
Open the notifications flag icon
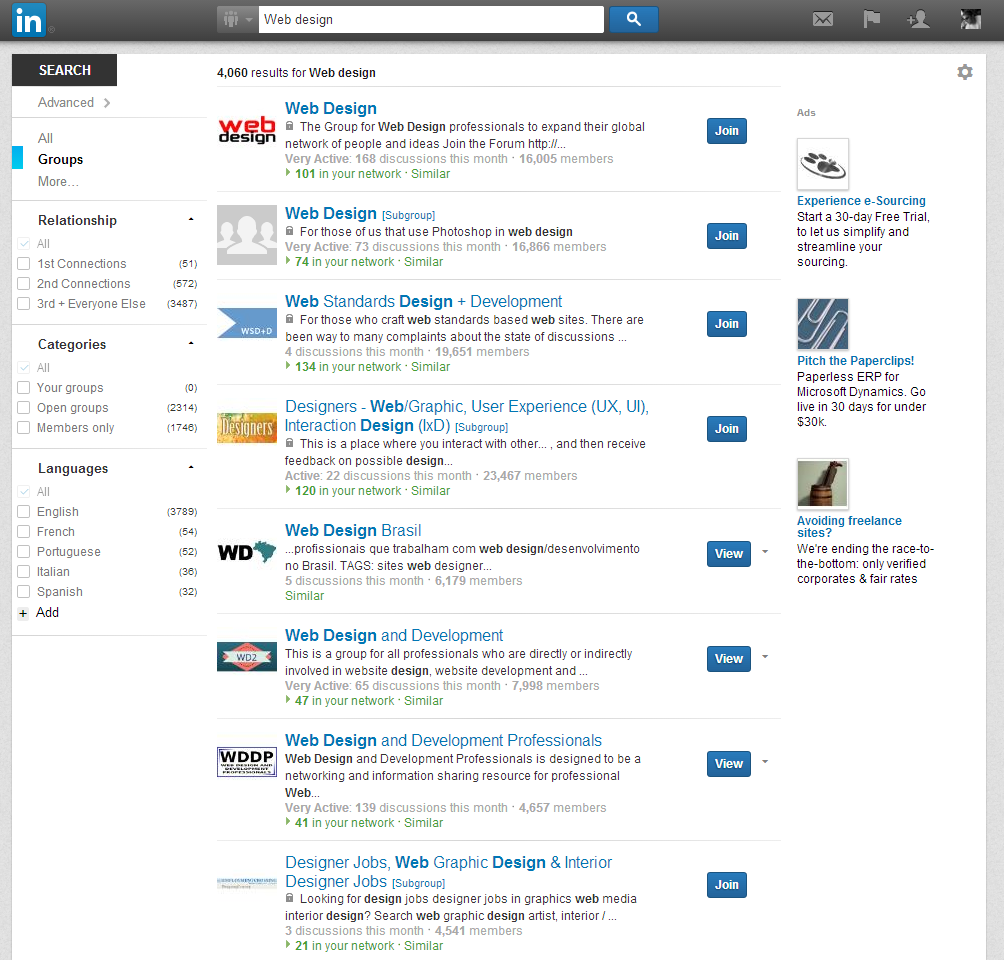coord(871,19)
